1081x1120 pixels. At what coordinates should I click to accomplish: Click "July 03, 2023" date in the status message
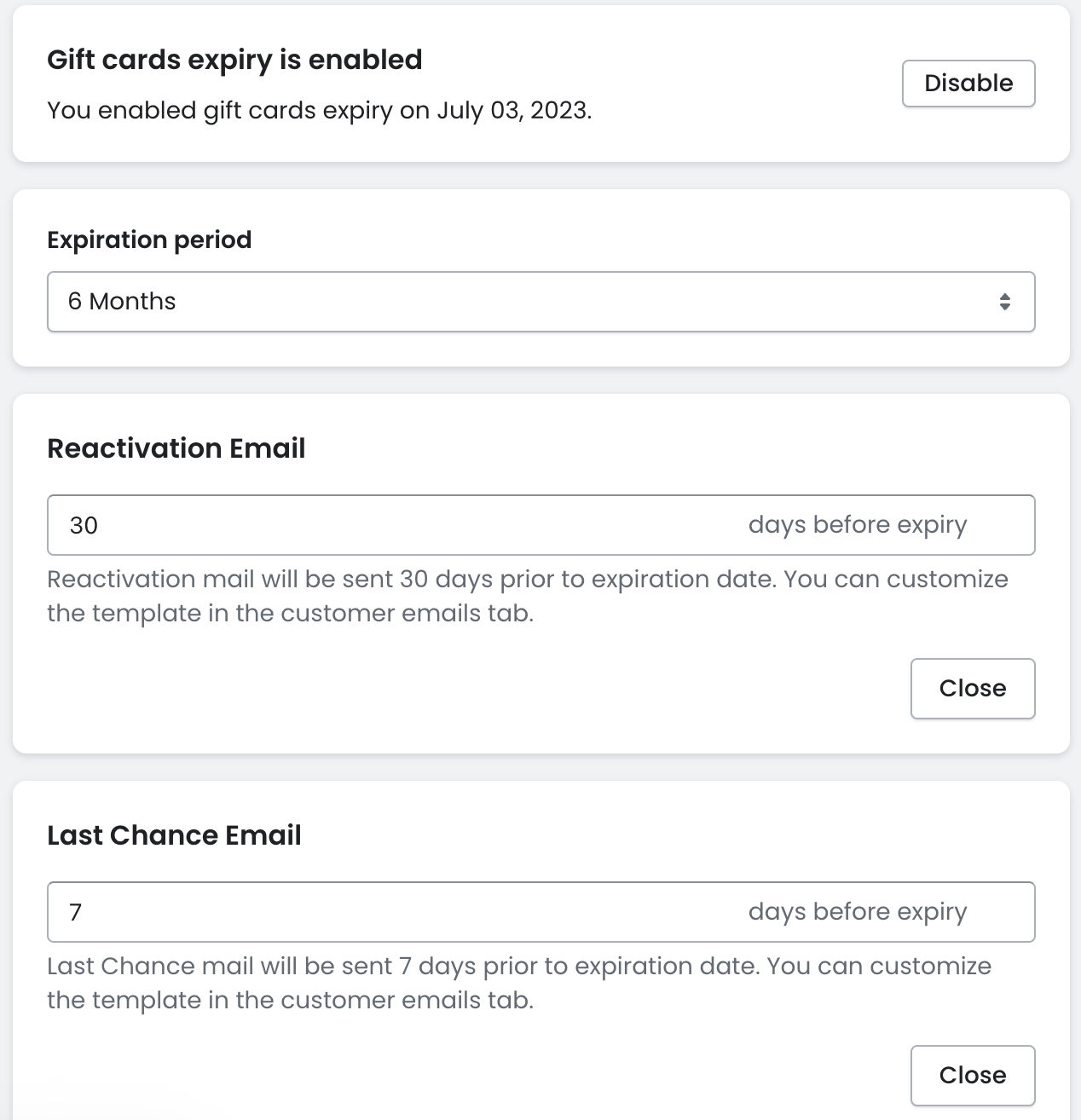(x=513, y=111)
